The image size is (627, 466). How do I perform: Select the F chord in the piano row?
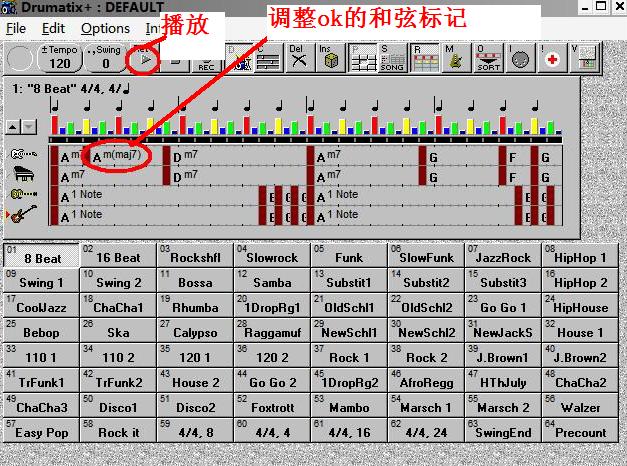click(512, 177)
